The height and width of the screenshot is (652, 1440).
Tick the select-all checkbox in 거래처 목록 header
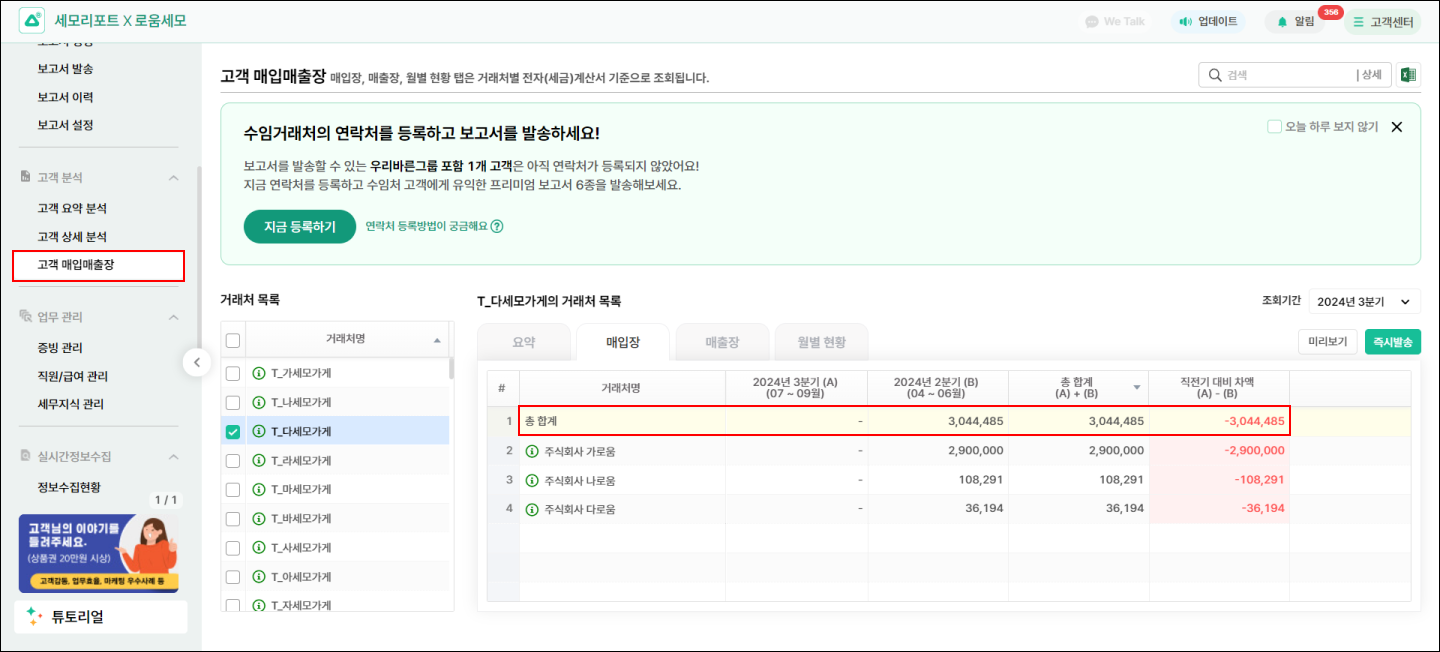(x=233, y=340)
